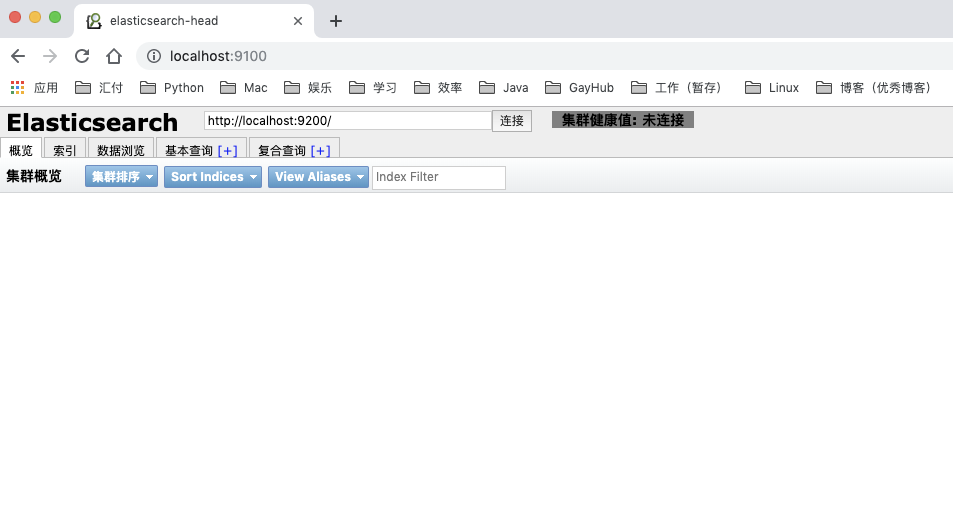The height and width of the screenshot is (511, 953).
Task: Open the 汇付 bookmark folder
Action: tap(98, 88)
